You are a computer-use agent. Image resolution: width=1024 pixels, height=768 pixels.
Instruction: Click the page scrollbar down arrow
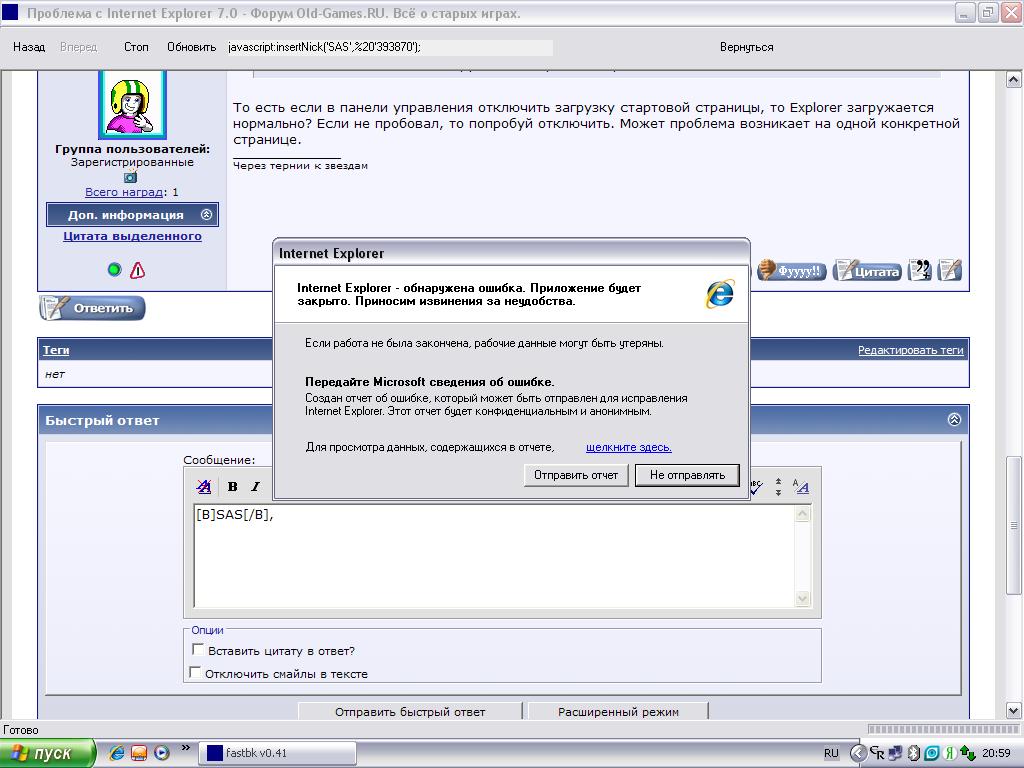point(1014,711)
